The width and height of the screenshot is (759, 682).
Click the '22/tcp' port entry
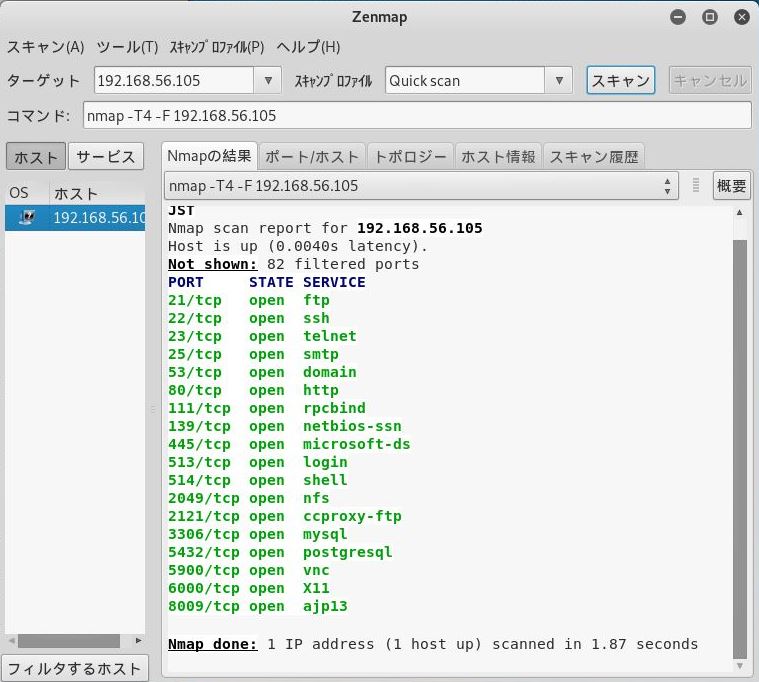195,318
